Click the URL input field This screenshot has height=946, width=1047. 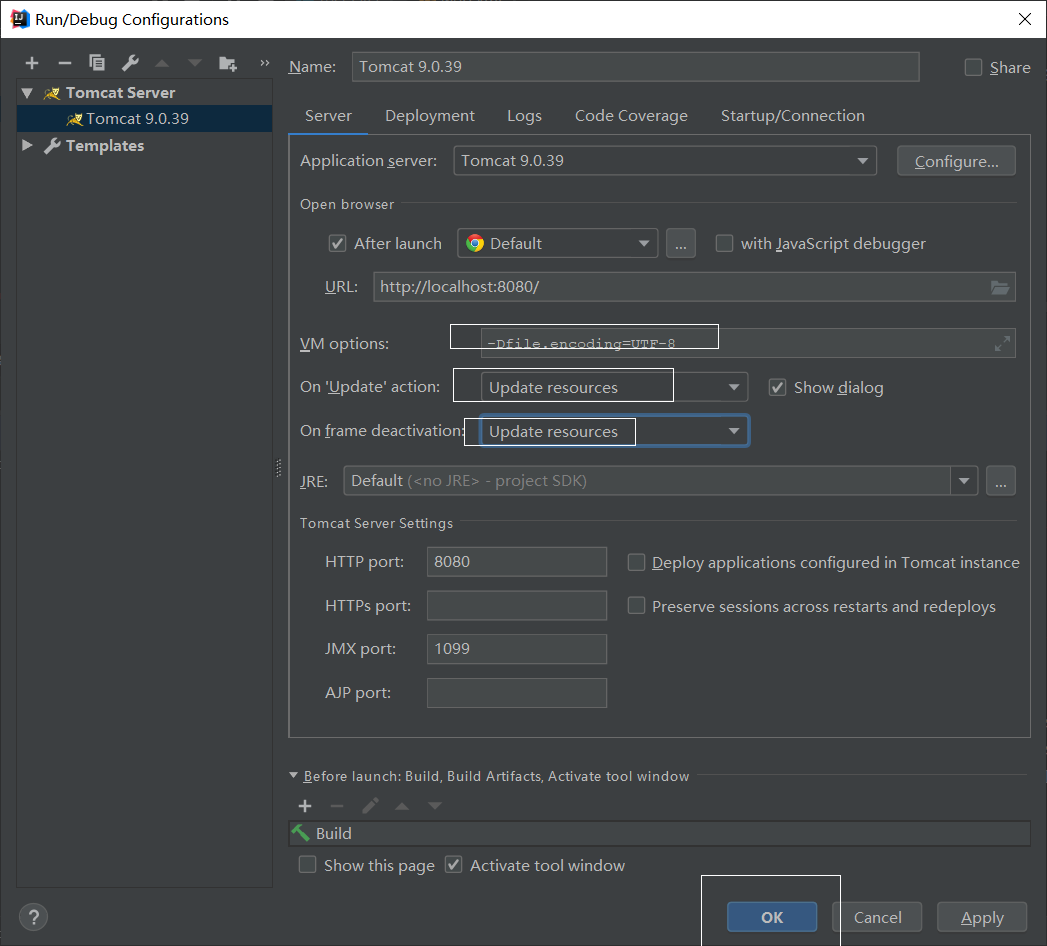click(694, 287)
